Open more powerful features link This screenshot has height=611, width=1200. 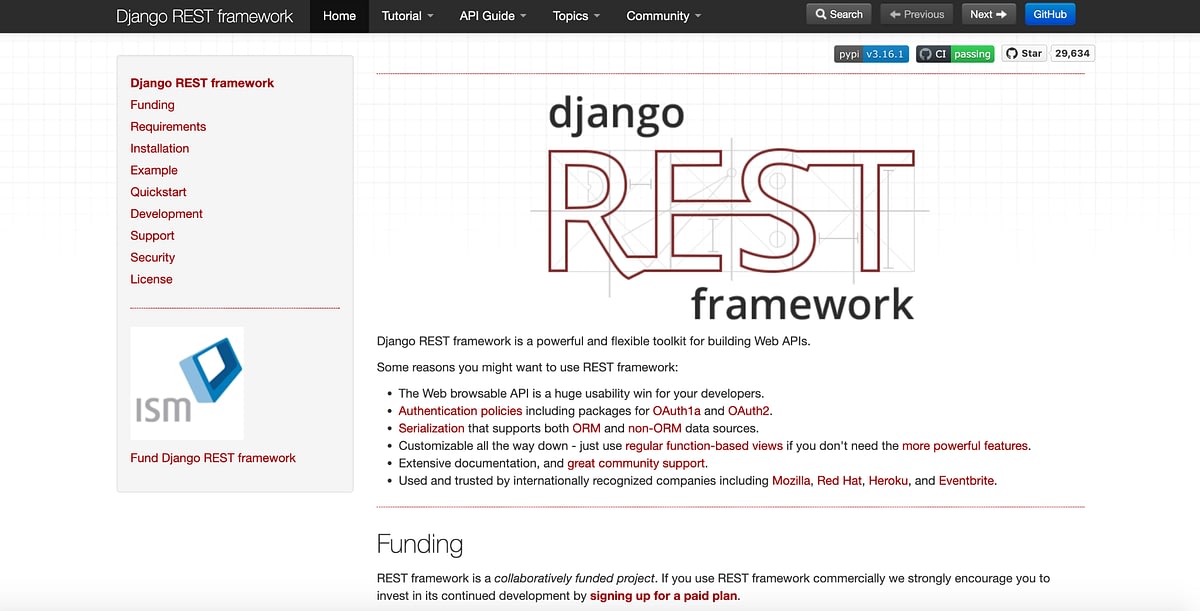965,446
